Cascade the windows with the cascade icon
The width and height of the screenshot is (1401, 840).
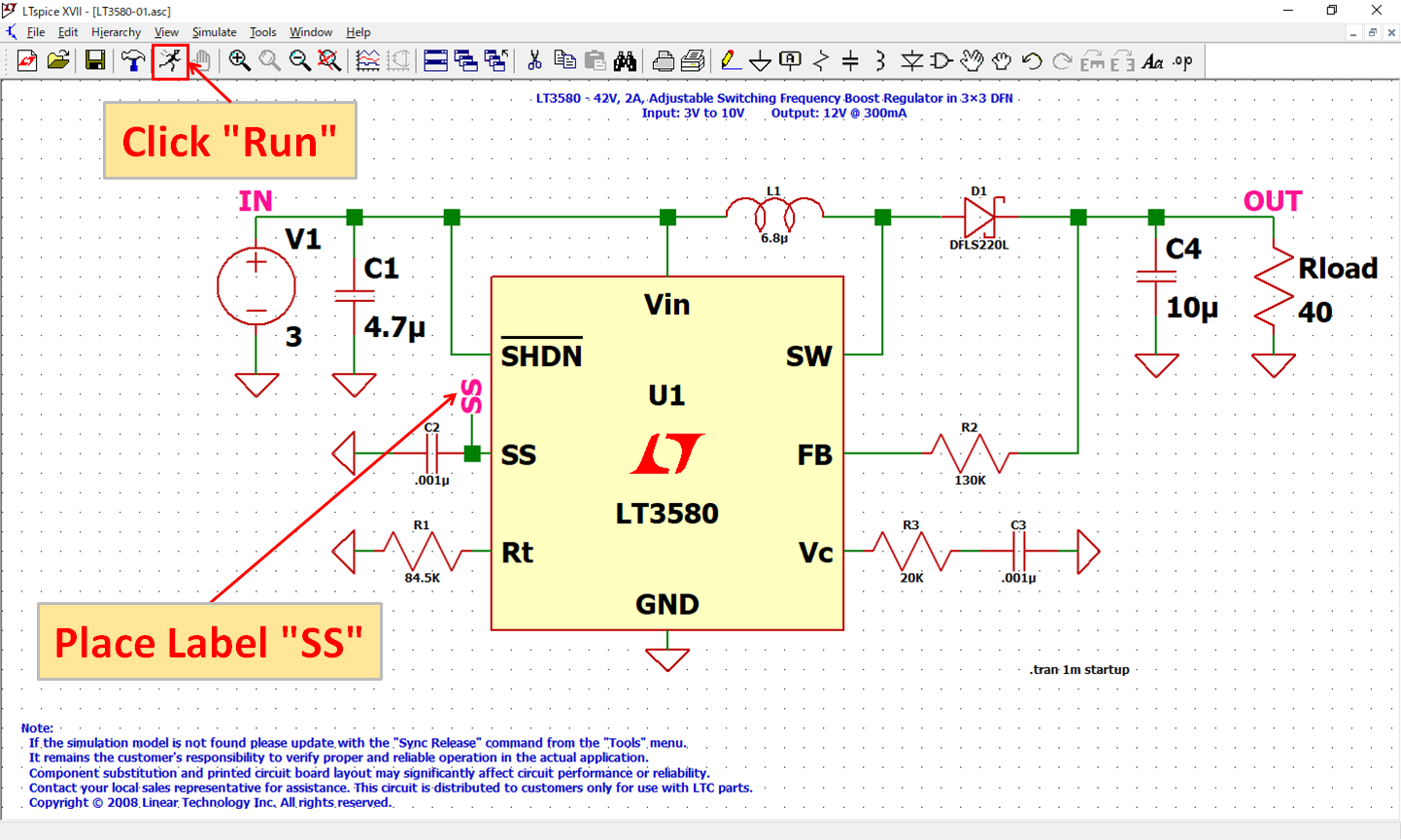point(466,61)
